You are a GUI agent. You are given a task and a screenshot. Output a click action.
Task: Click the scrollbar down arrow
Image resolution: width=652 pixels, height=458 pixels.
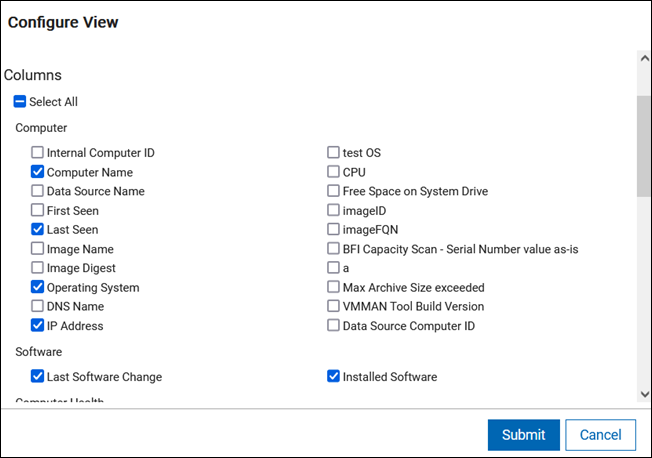[644, 394]
